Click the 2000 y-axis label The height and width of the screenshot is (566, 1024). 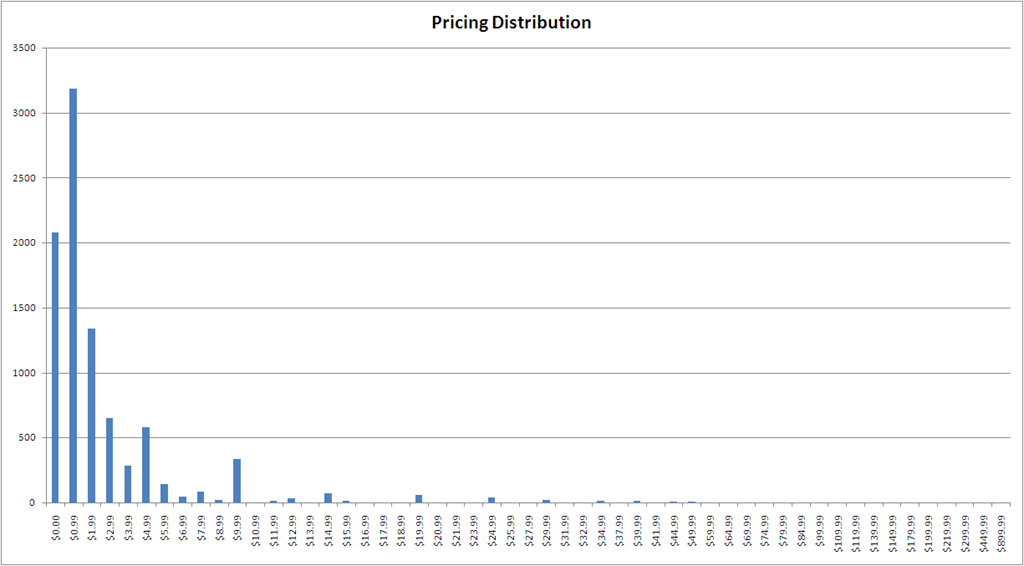[x=27, y=243]
